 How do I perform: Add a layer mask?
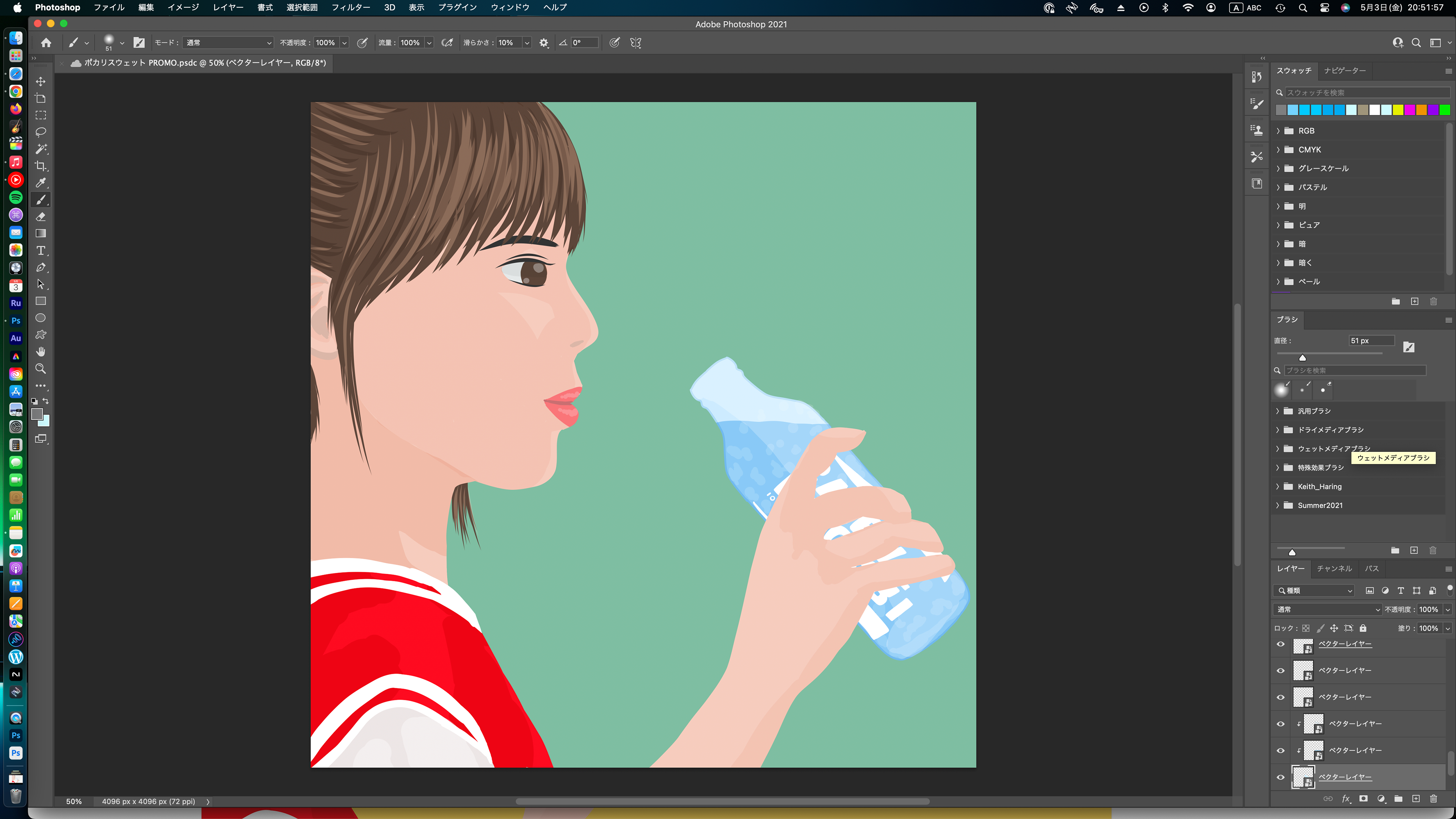tap(1363, 799)
